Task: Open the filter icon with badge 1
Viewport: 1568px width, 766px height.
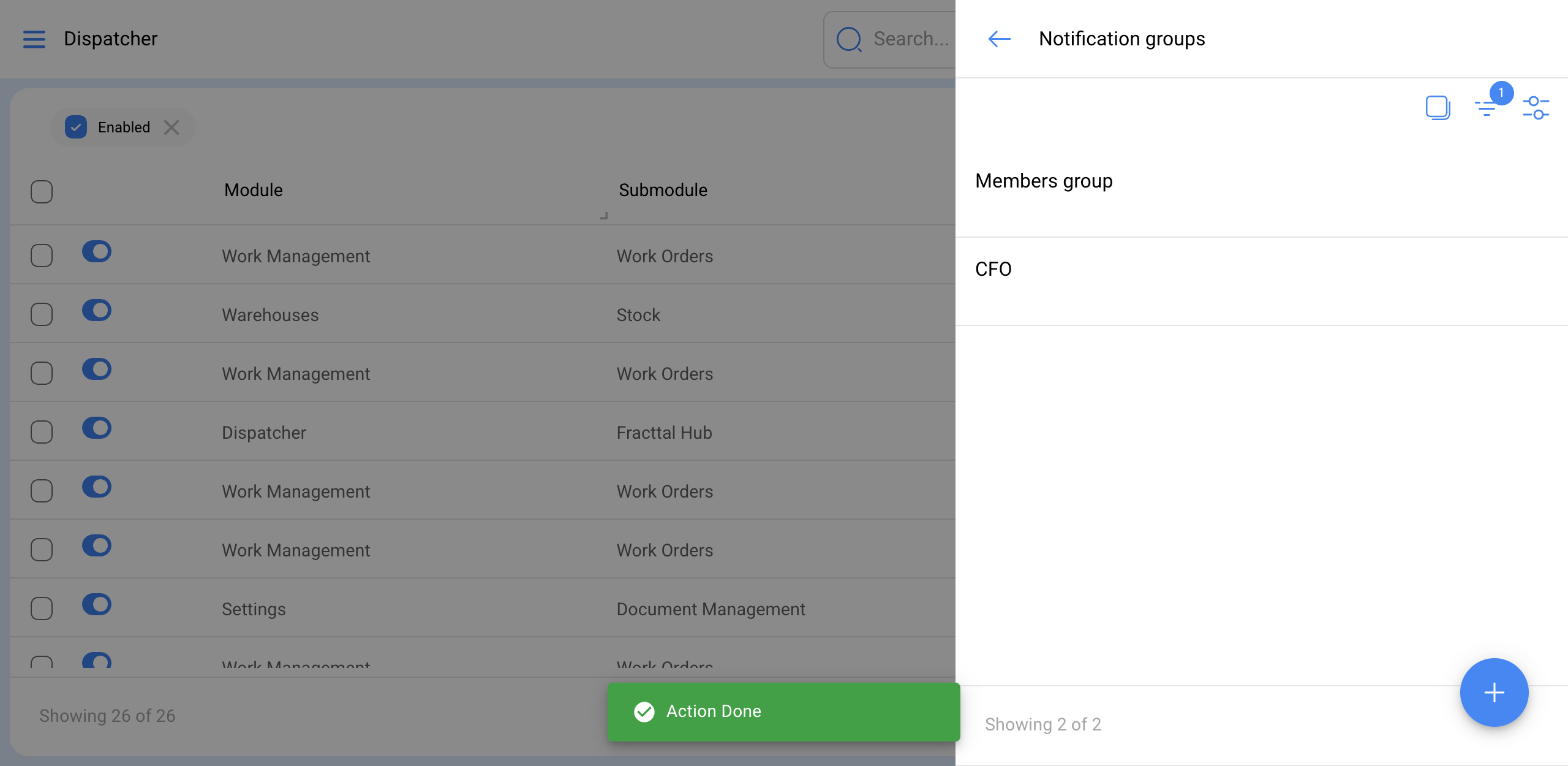Action: pyautogui.click(x=1487, y=108)
